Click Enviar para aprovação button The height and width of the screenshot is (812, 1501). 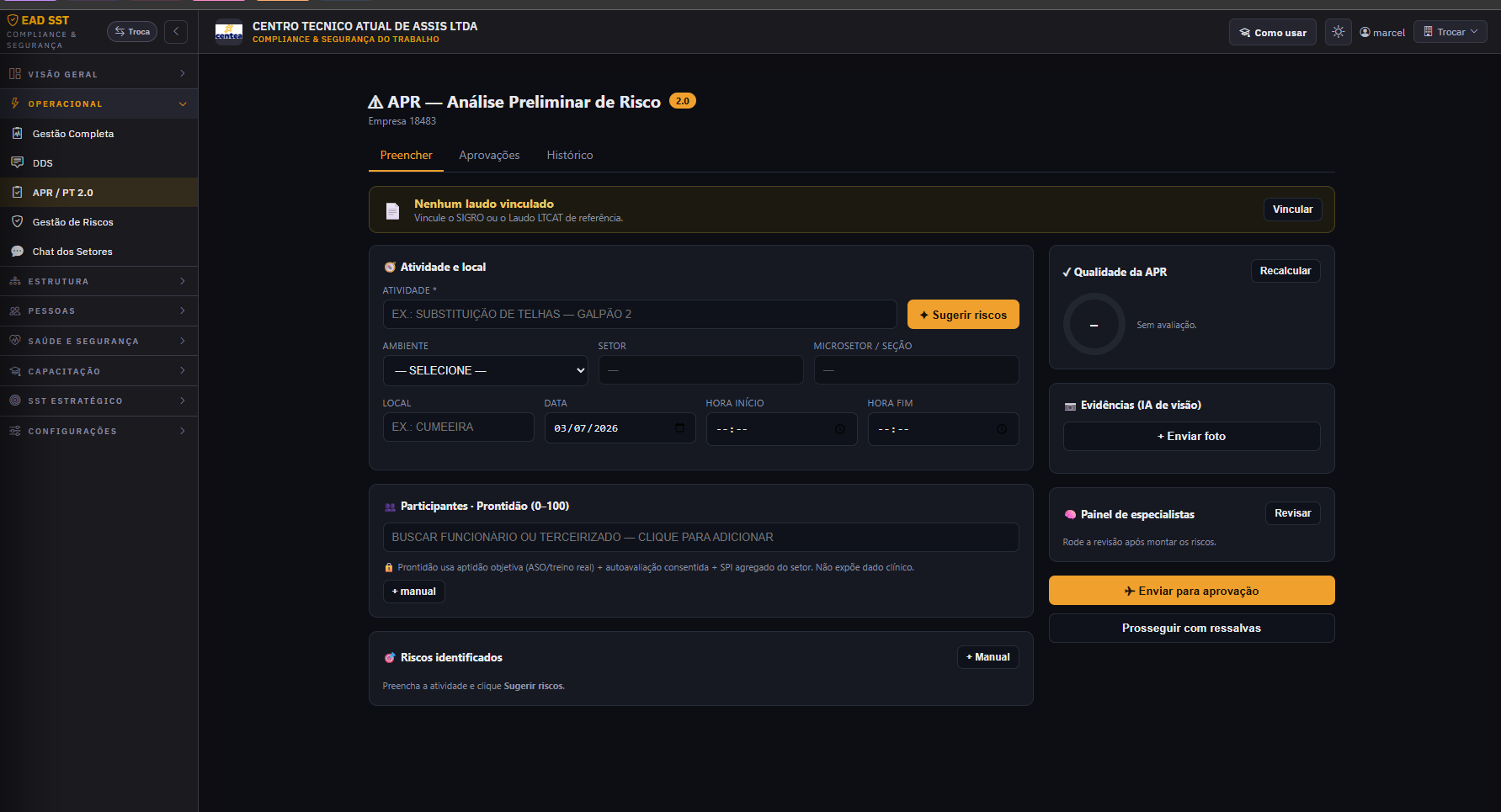[x=1191, y=591]
